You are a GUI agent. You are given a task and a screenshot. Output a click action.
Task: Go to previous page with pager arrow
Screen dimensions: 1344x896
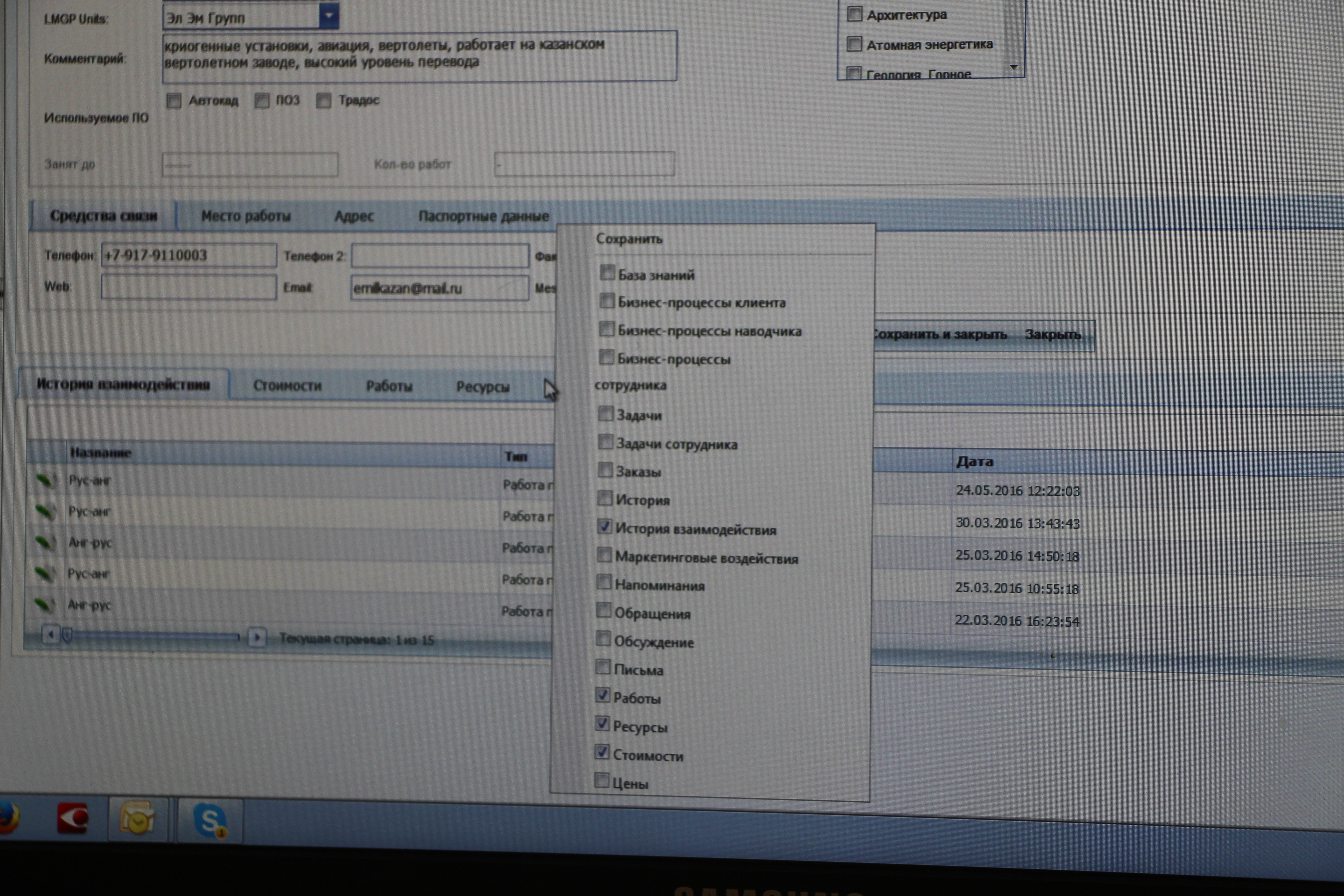(51, 634)
